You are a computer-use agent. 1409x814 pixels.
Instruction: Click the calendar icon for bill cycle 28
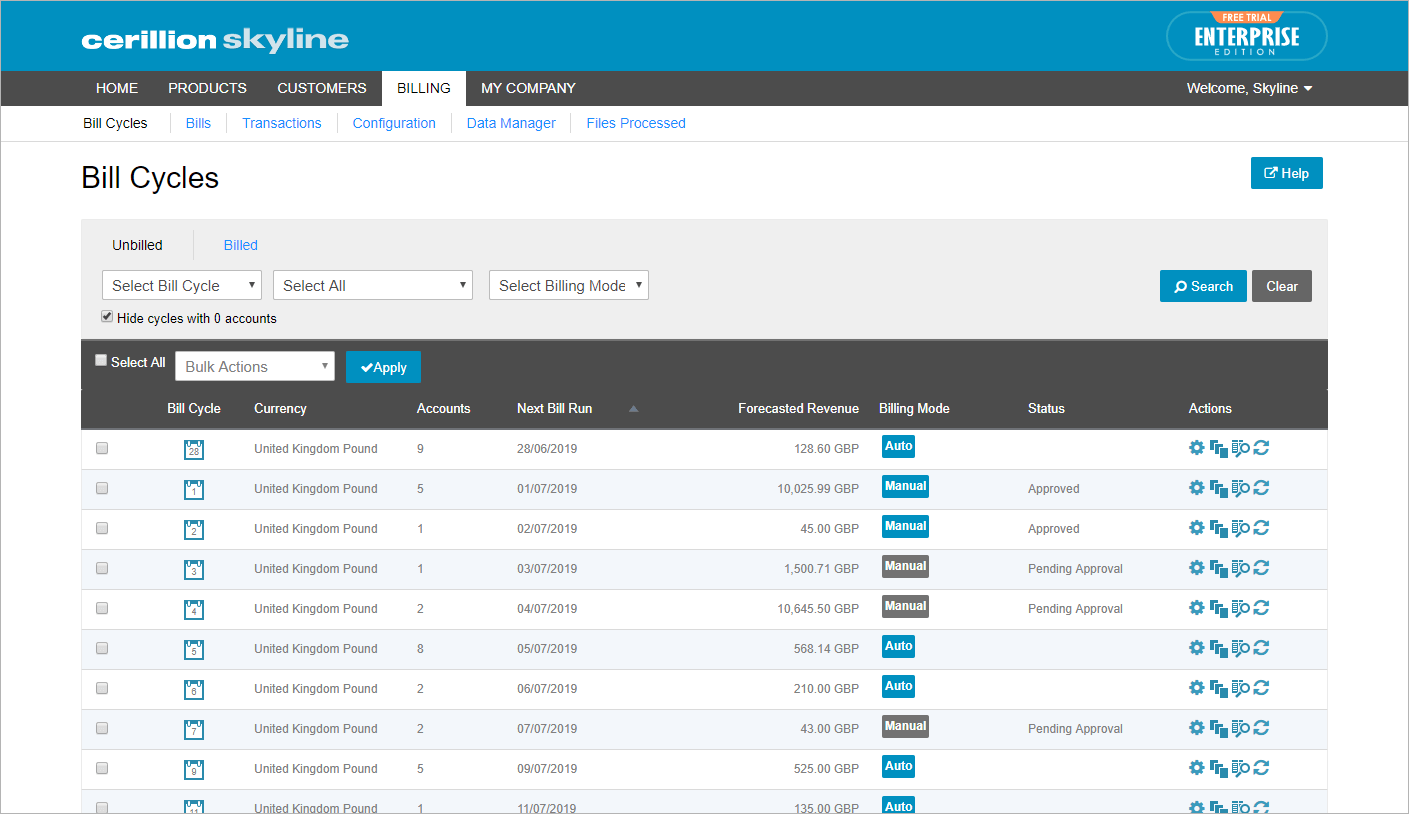[x=194, y=449]
